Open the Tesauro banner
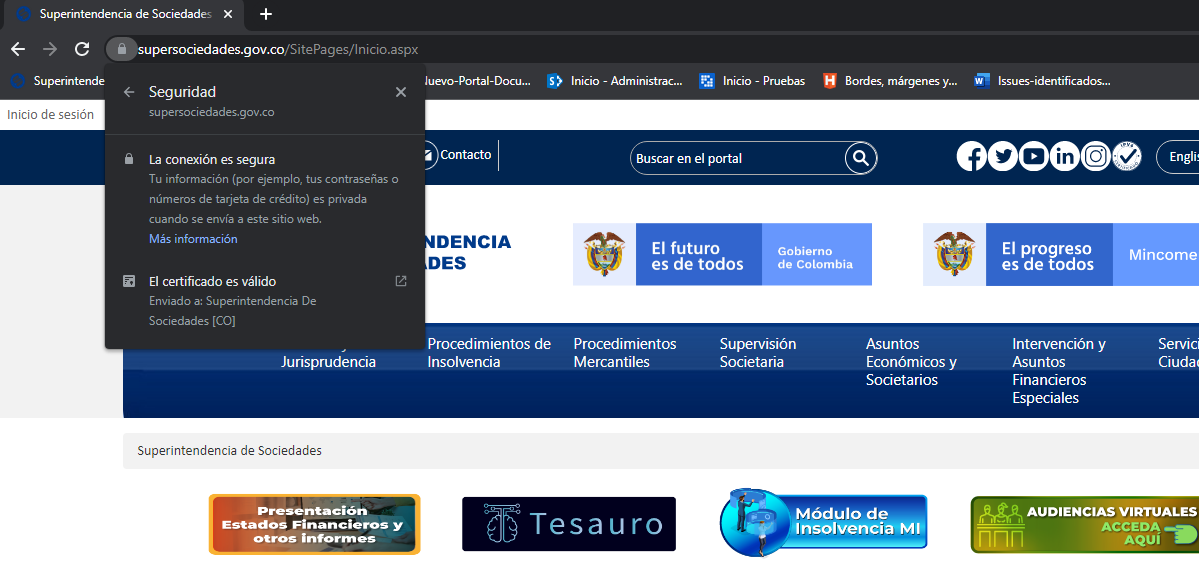Image resolution: width=1199 pixels, height=563 pixels. click(568, 524)
